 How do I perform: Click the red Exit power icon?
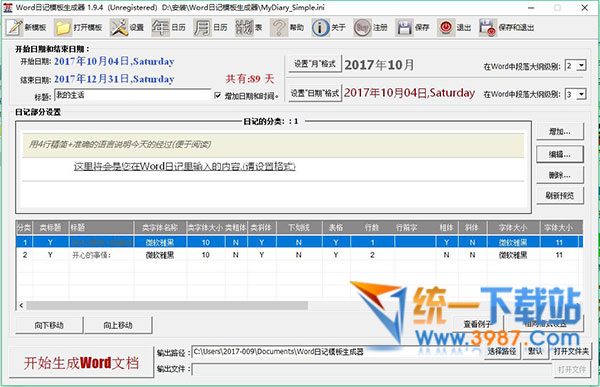pyautogui.click(x=446, y=28)
